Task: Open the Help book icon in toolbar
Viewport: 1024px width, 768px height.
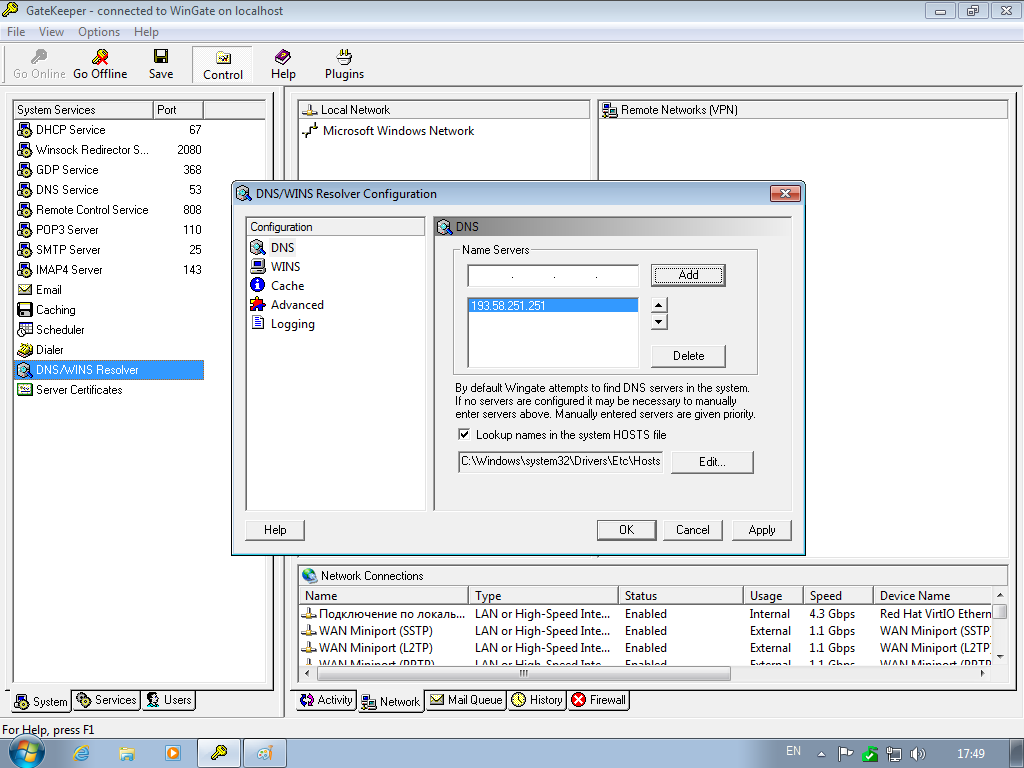Action: [283, 64]
